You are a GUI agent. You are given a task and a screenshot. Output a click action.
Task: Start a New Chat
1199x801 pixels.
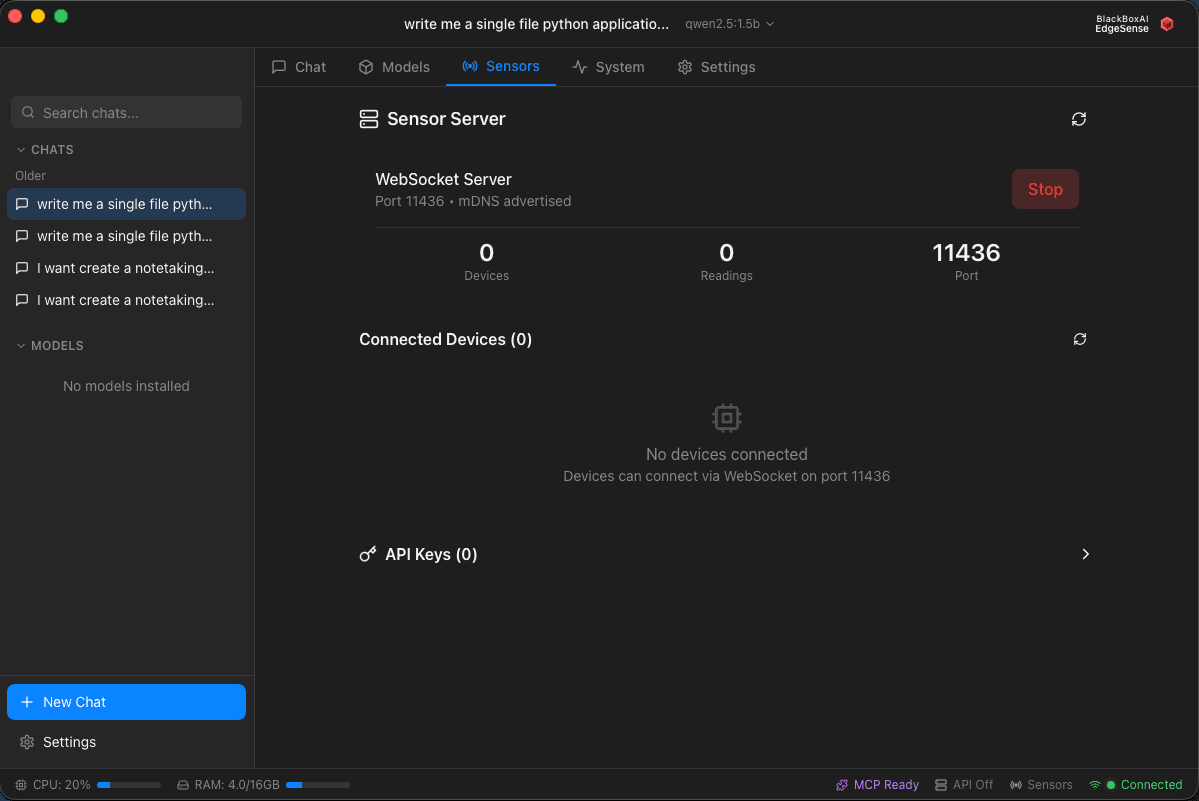pyautogui.click(x=126, y=702)
